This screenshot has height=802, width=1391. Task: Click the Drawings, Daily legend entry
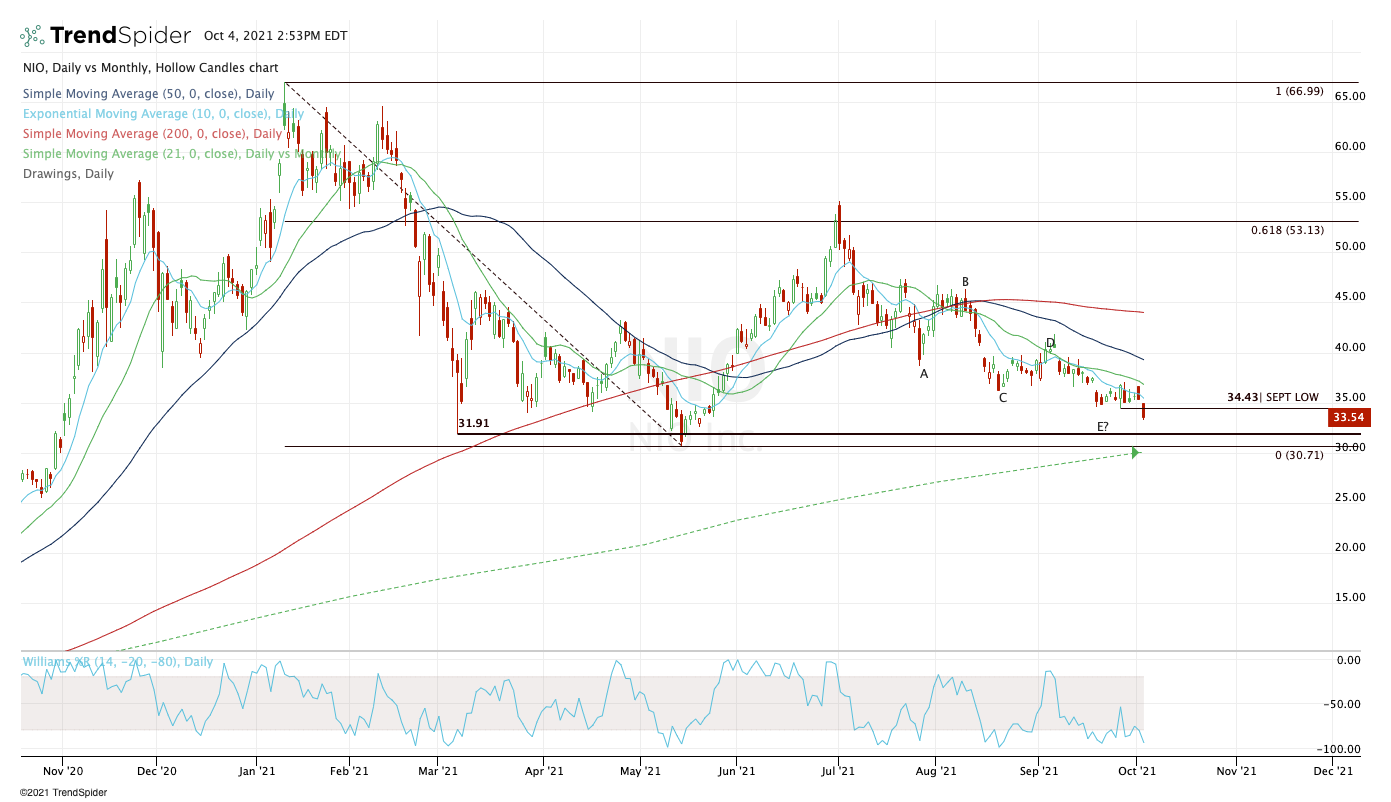pos(67,174)
